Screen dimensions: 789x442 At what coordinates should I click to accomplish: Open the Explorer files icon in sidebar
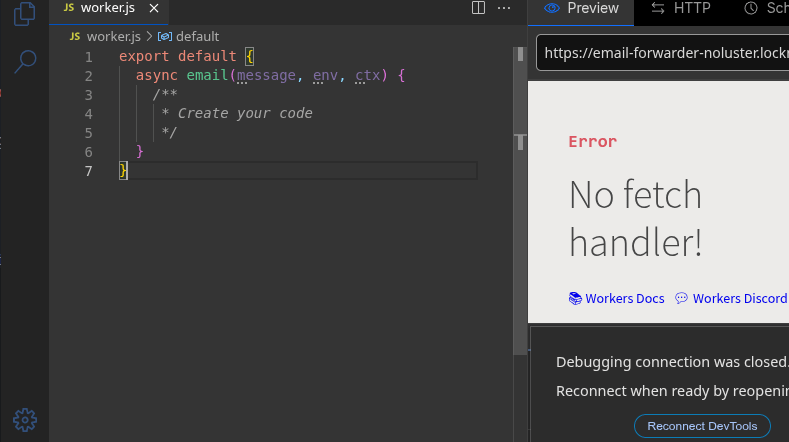[25, 14]
